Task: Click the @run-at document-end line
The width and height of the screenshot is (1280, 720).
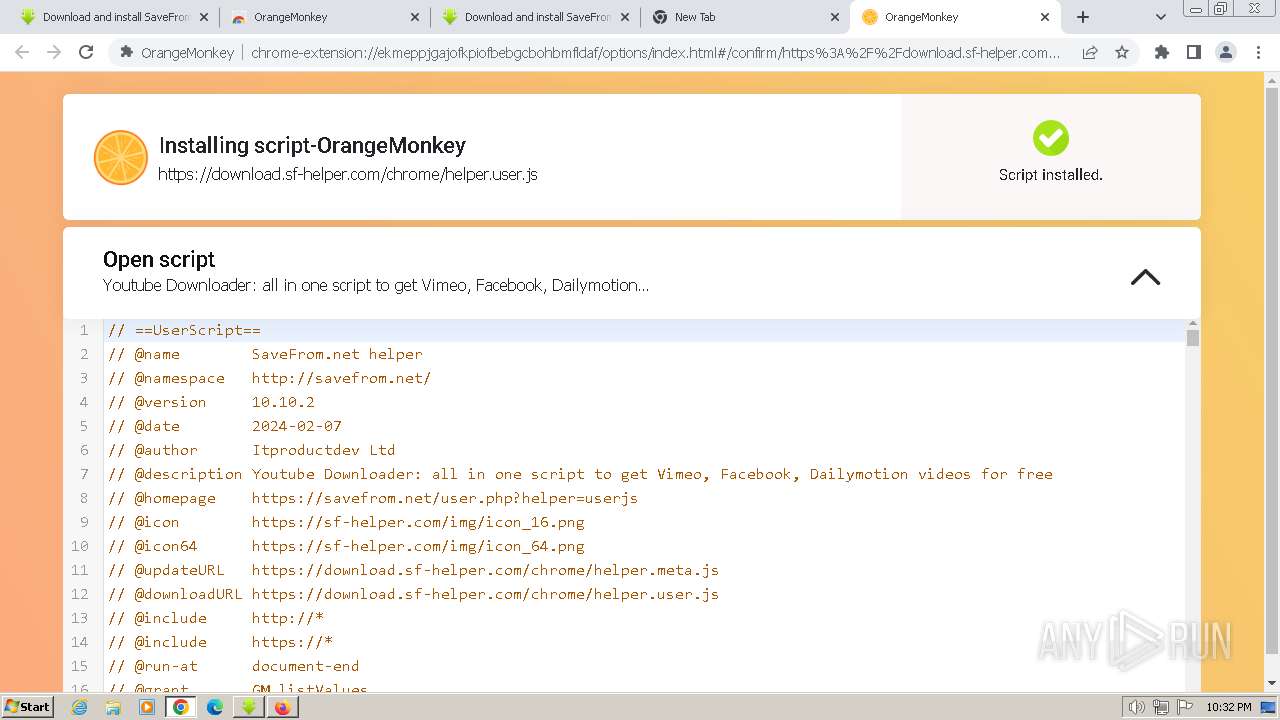Action: tap(233, 666)
